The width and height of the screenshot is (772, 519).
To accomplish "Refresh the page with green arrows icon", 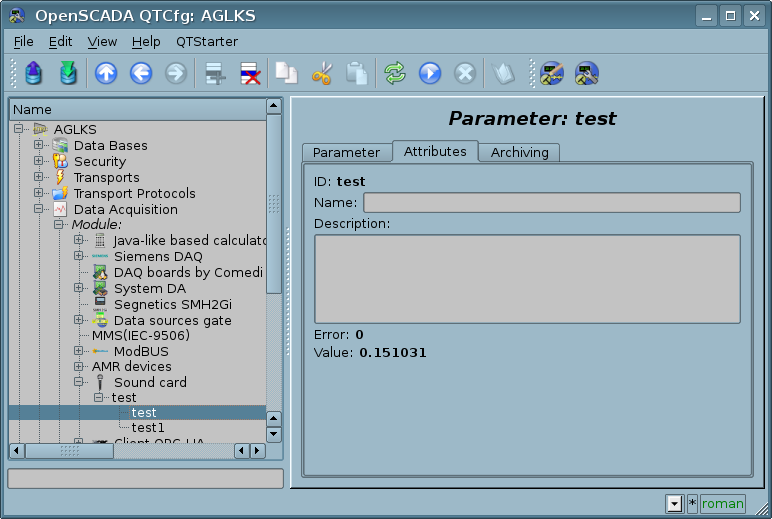I will pyautogui.click(x=395, y=73).
